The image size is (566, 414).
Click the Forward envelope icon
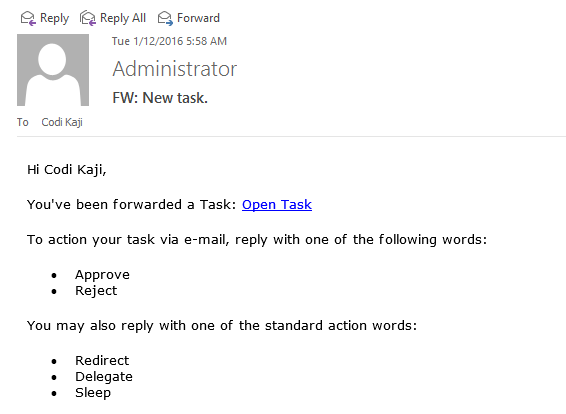tap(165, 18)
